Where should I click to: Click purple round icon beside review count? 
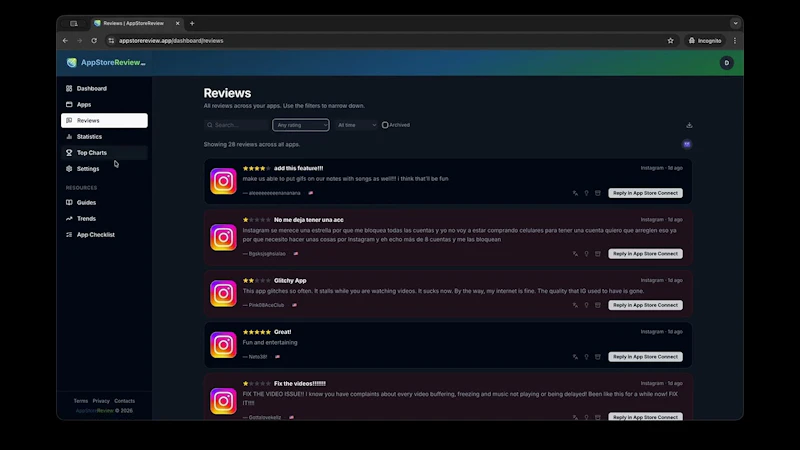[687, 144]
